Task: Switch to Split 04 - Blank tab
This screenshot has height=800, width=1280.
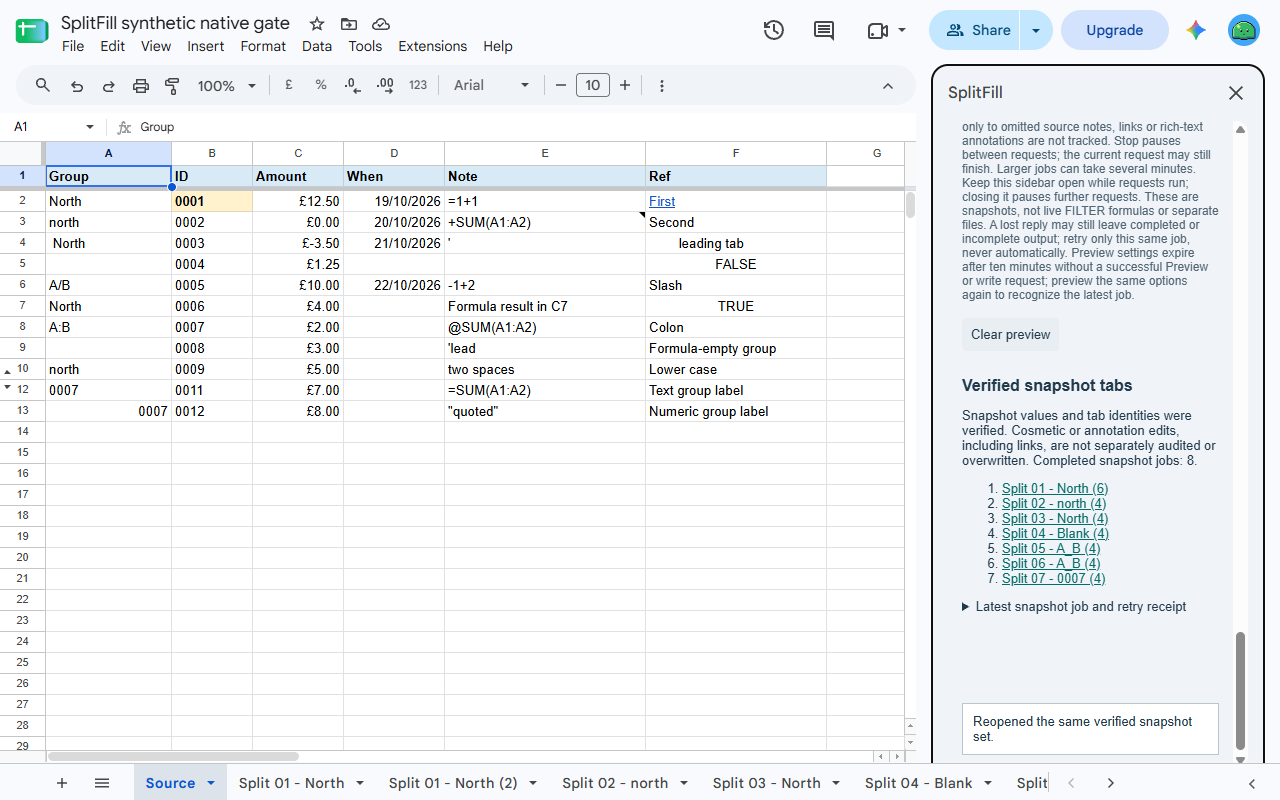Action: click(x=919, y=783)
